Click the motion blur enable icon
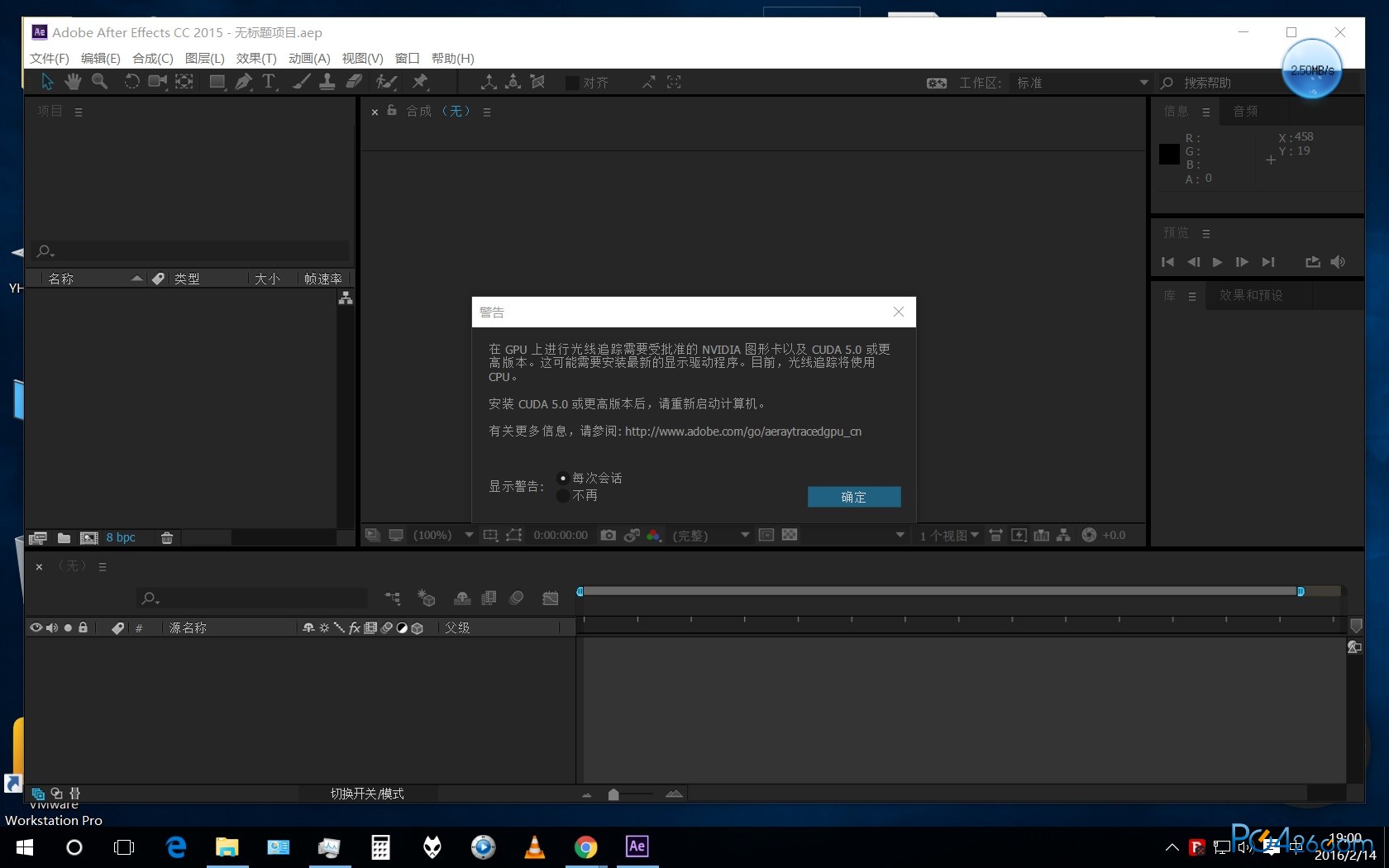 (517, 598)
